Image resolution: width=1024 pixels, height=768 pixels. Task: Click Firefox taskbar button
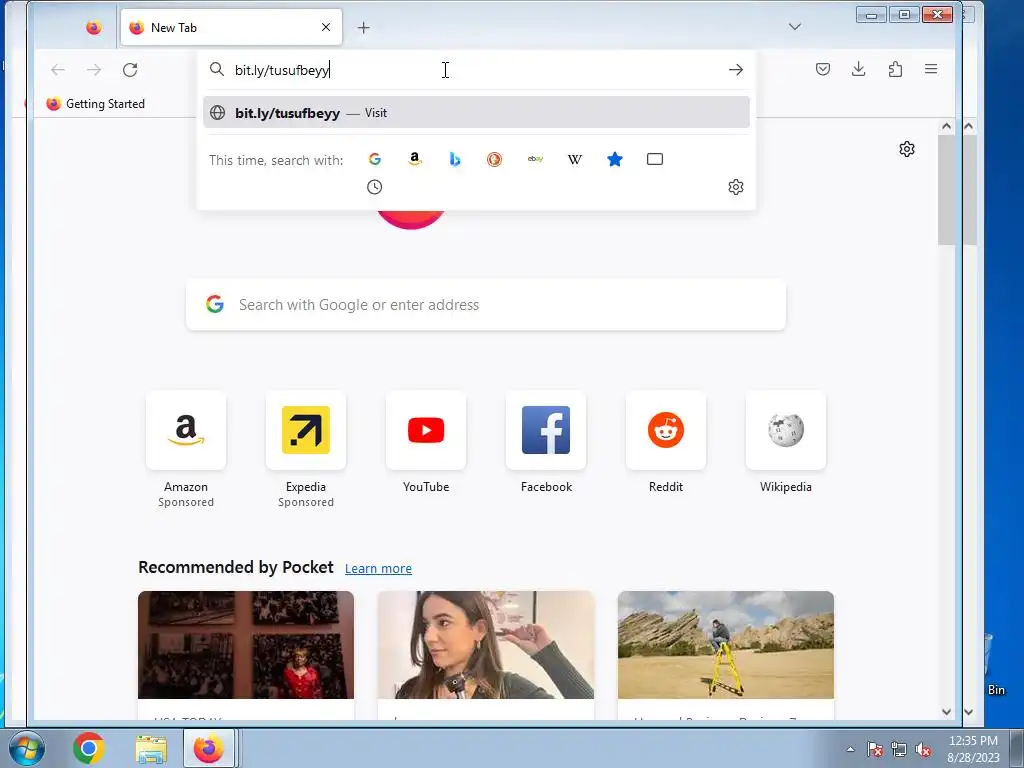click(209, 748)
